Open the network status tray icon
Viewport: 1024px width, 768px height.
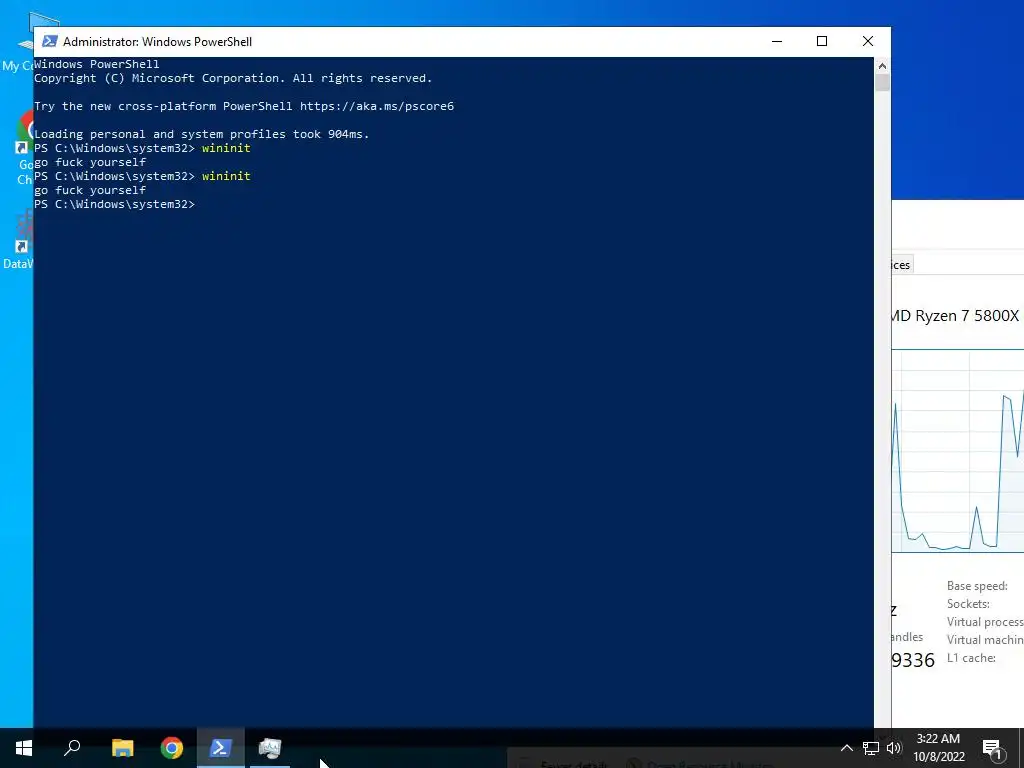pyautogui.click(x=871, y=748)
